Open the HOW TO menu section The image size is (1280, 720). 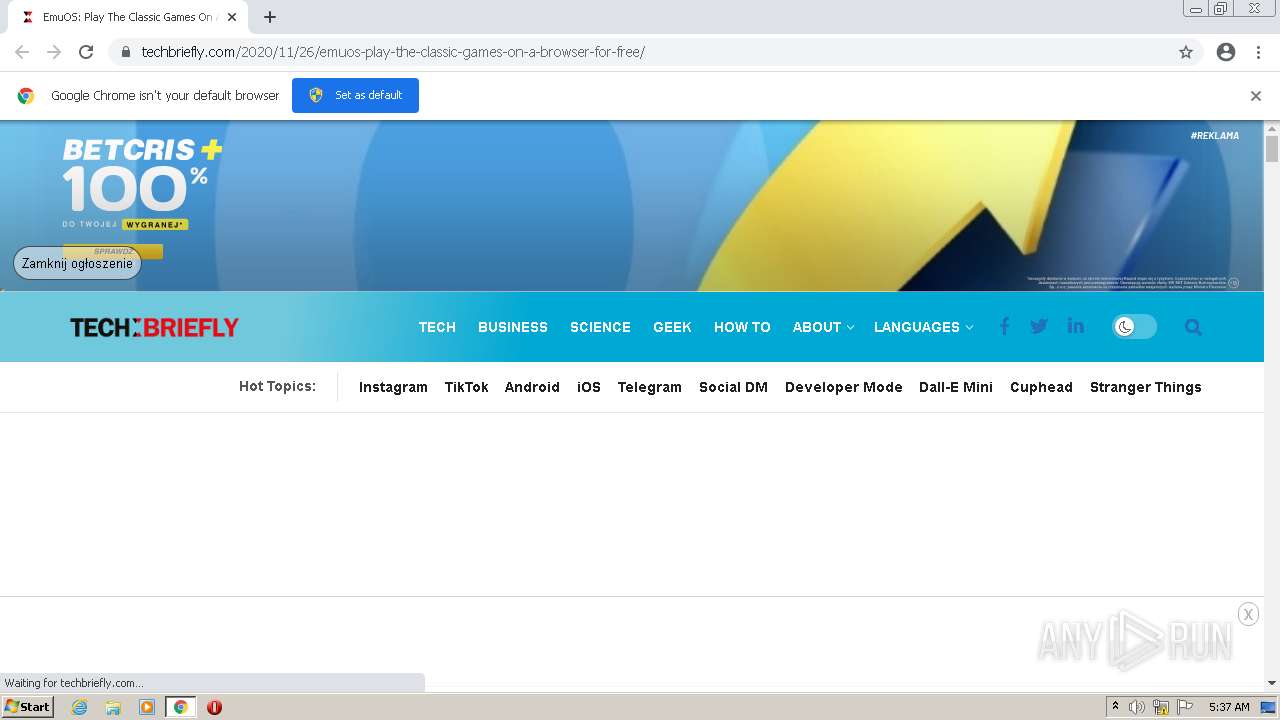[x=742, y=327]
